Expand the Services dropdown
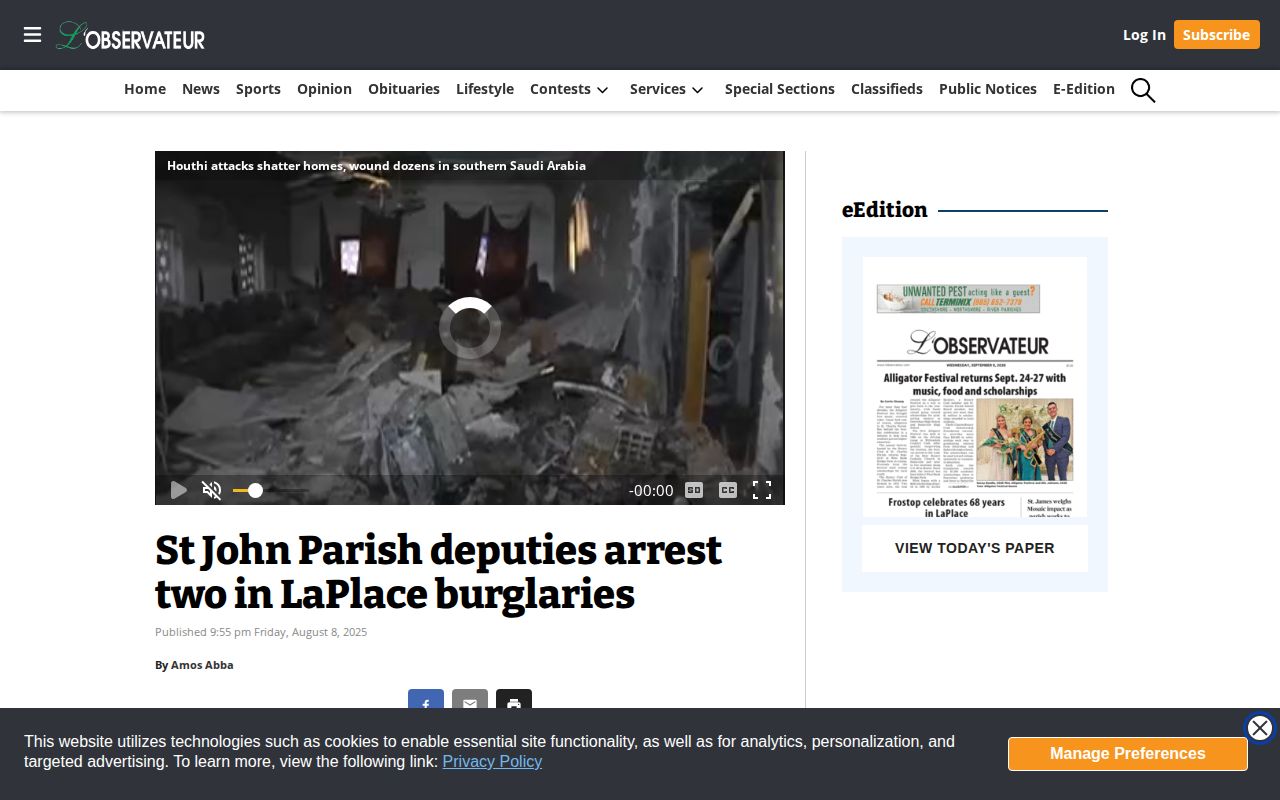The image size is (1280, 800). click(x=667, y=89)
